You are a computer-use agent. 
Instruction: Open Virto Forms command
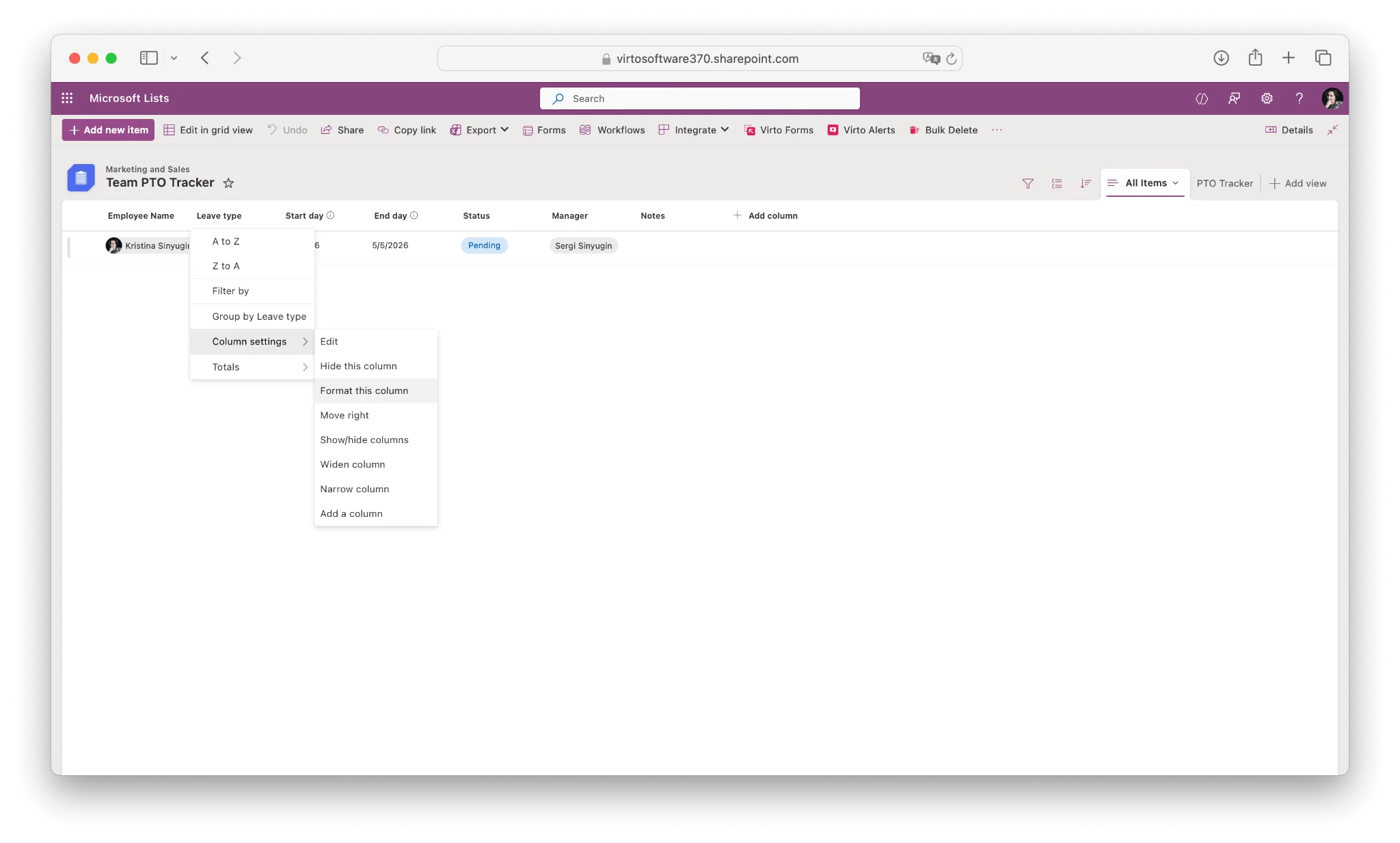pos(779,130)
